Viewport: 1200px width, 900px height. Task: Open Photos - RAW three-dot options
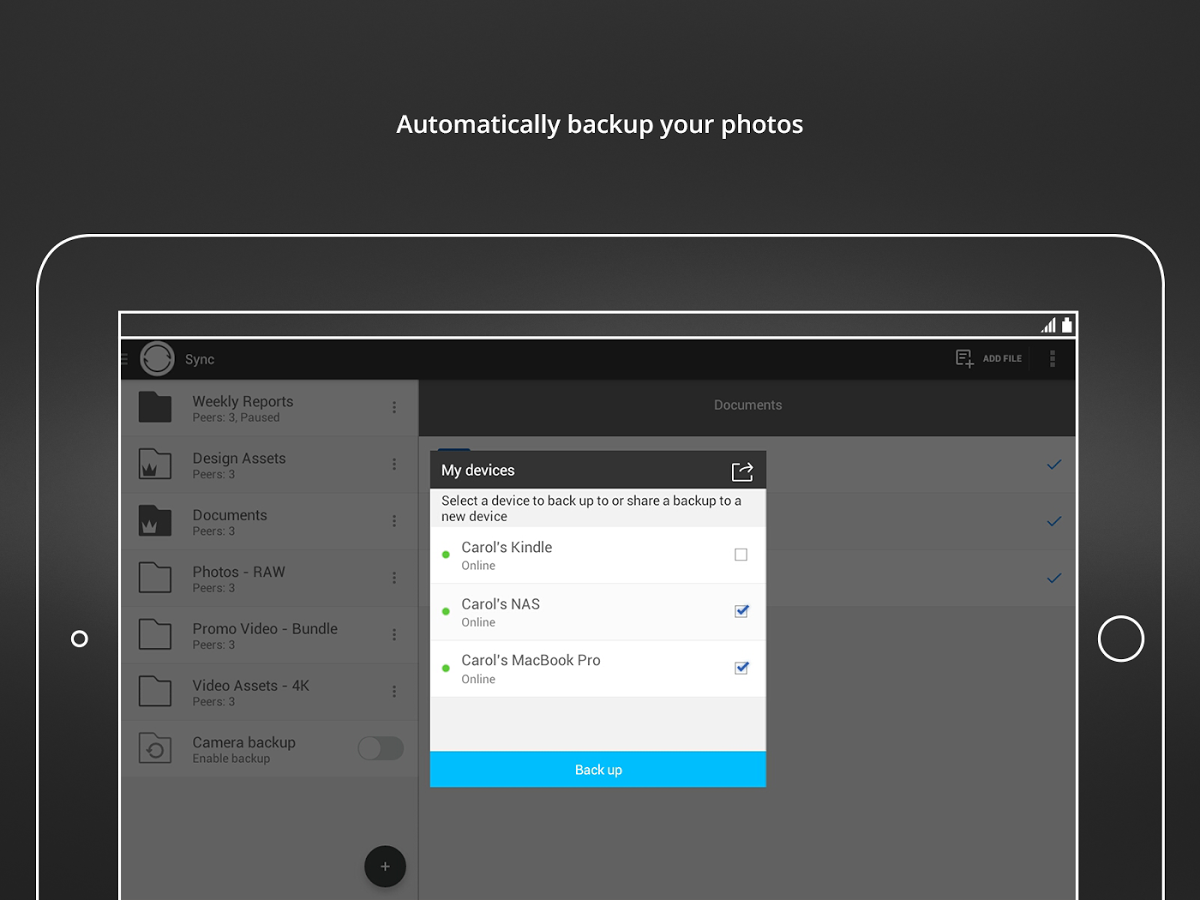pyautogui.click(x=394, y=578)
